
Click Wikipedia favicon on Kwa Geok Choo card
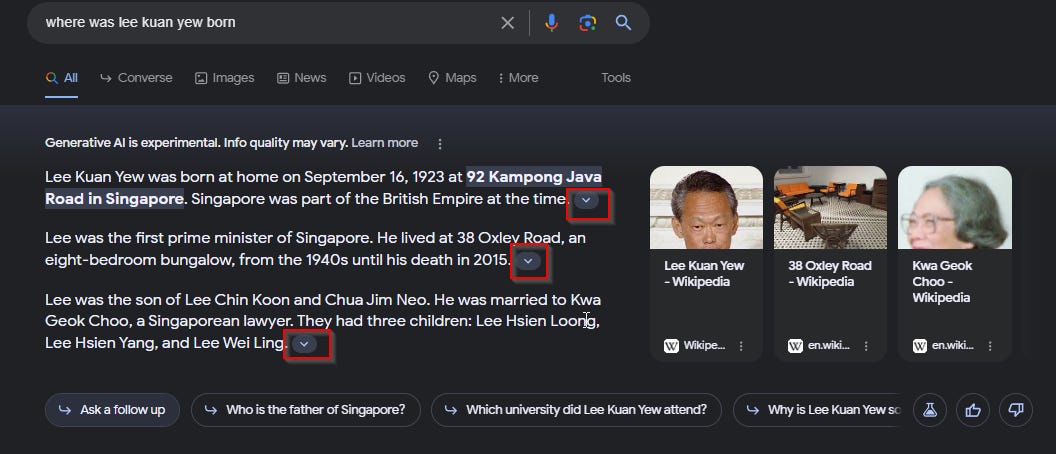point(920,346)
